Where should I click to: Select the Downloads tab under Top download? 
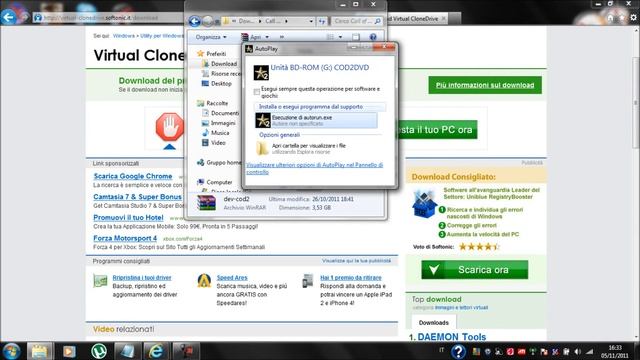[x=433, y=322]
